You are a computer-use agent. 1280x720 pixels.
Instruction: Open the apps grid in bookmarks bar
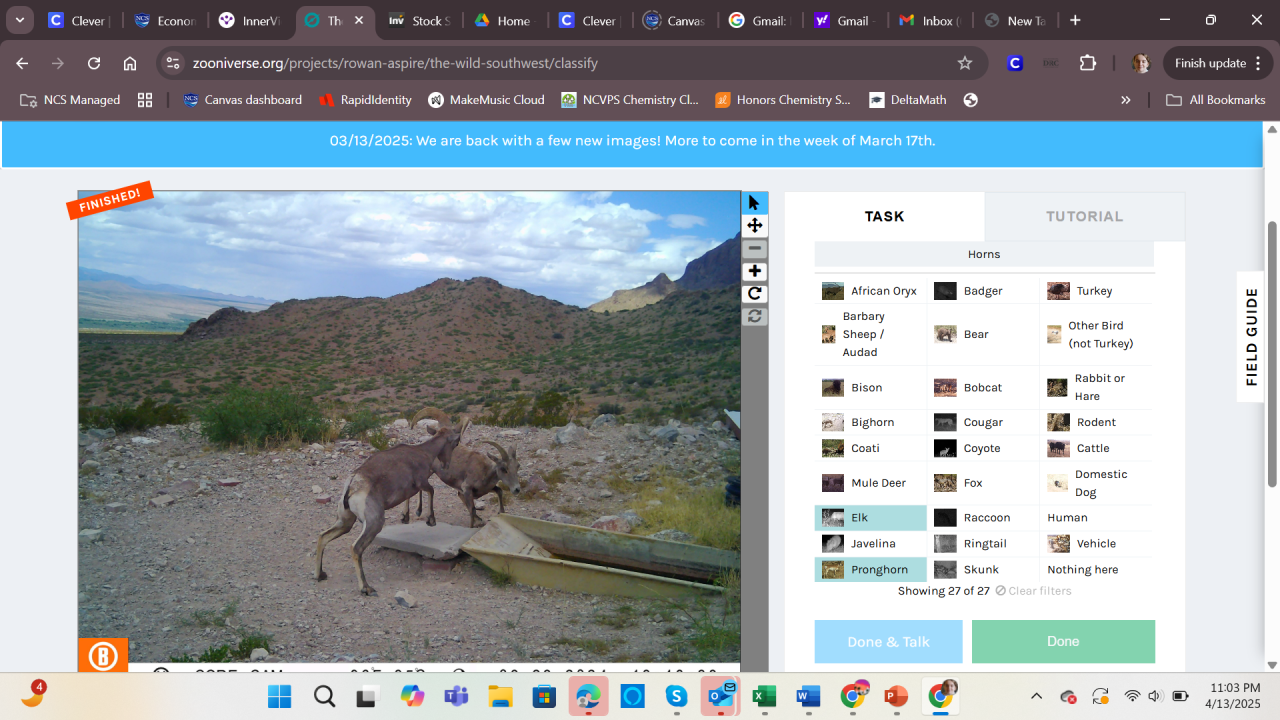[145, 100]
